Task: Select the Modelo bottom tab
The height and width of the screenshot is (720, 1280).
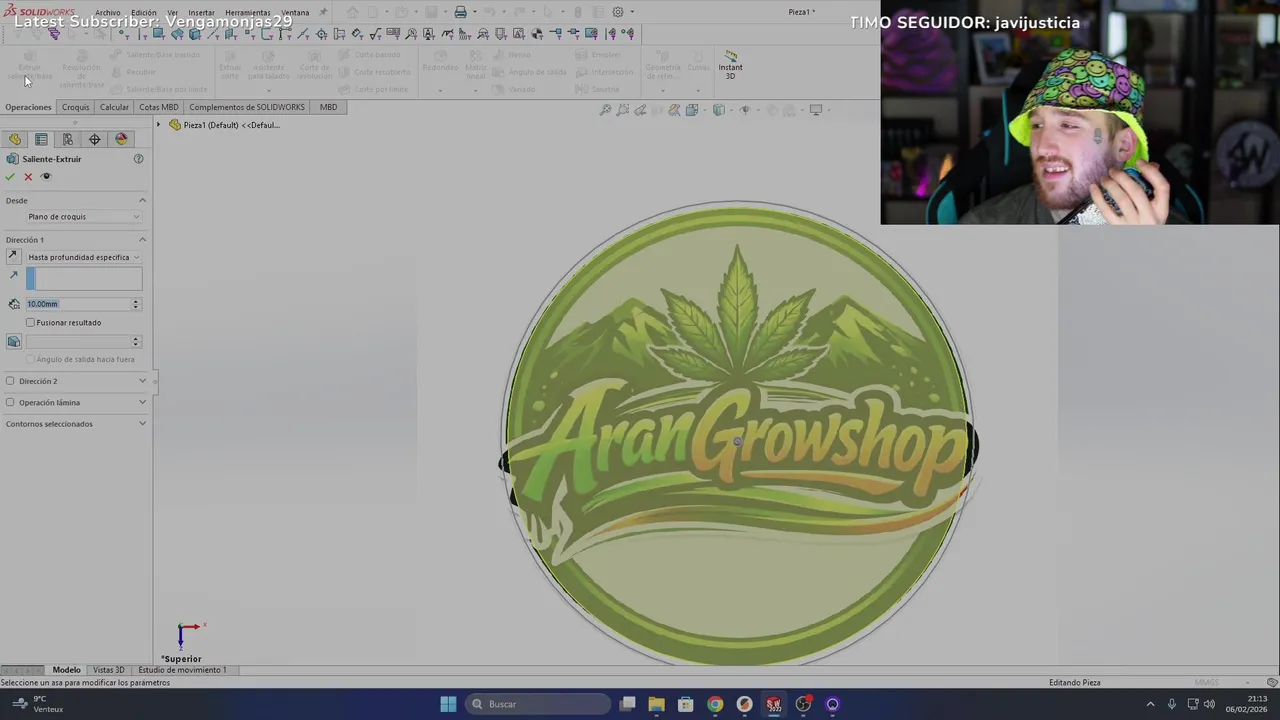Action: [66, 670]
